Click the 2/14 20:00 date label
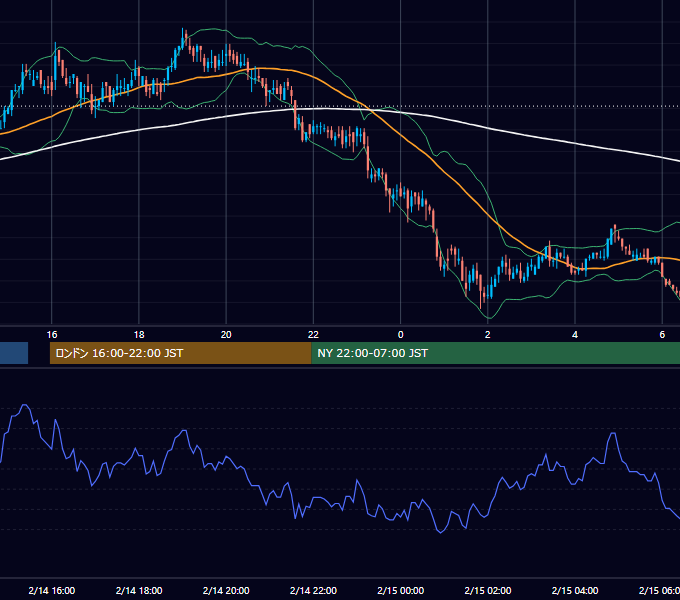The height and width of the screenshot is (600, 680). point(226,590)
